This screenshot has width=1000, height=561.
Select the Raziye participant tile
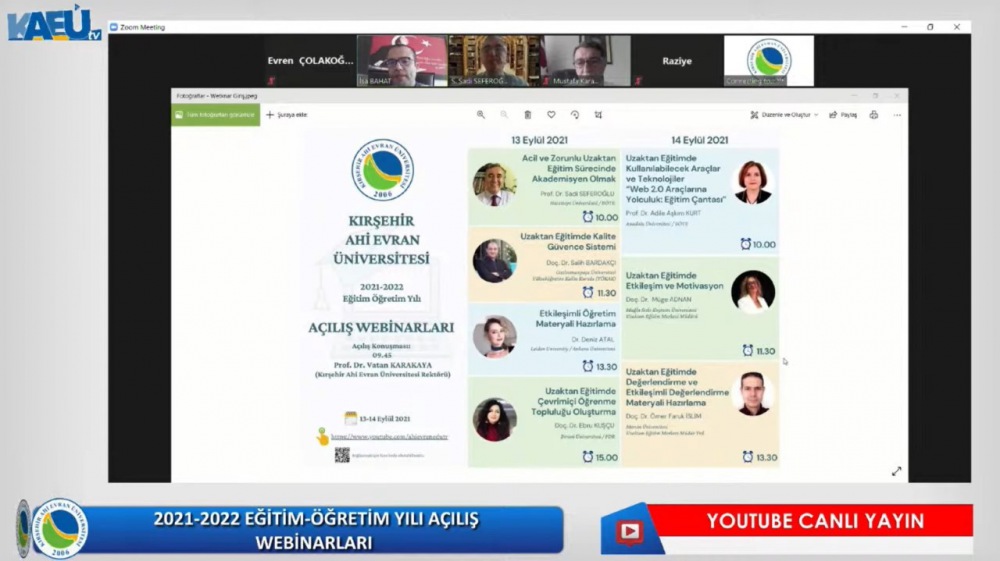point(677,61)
